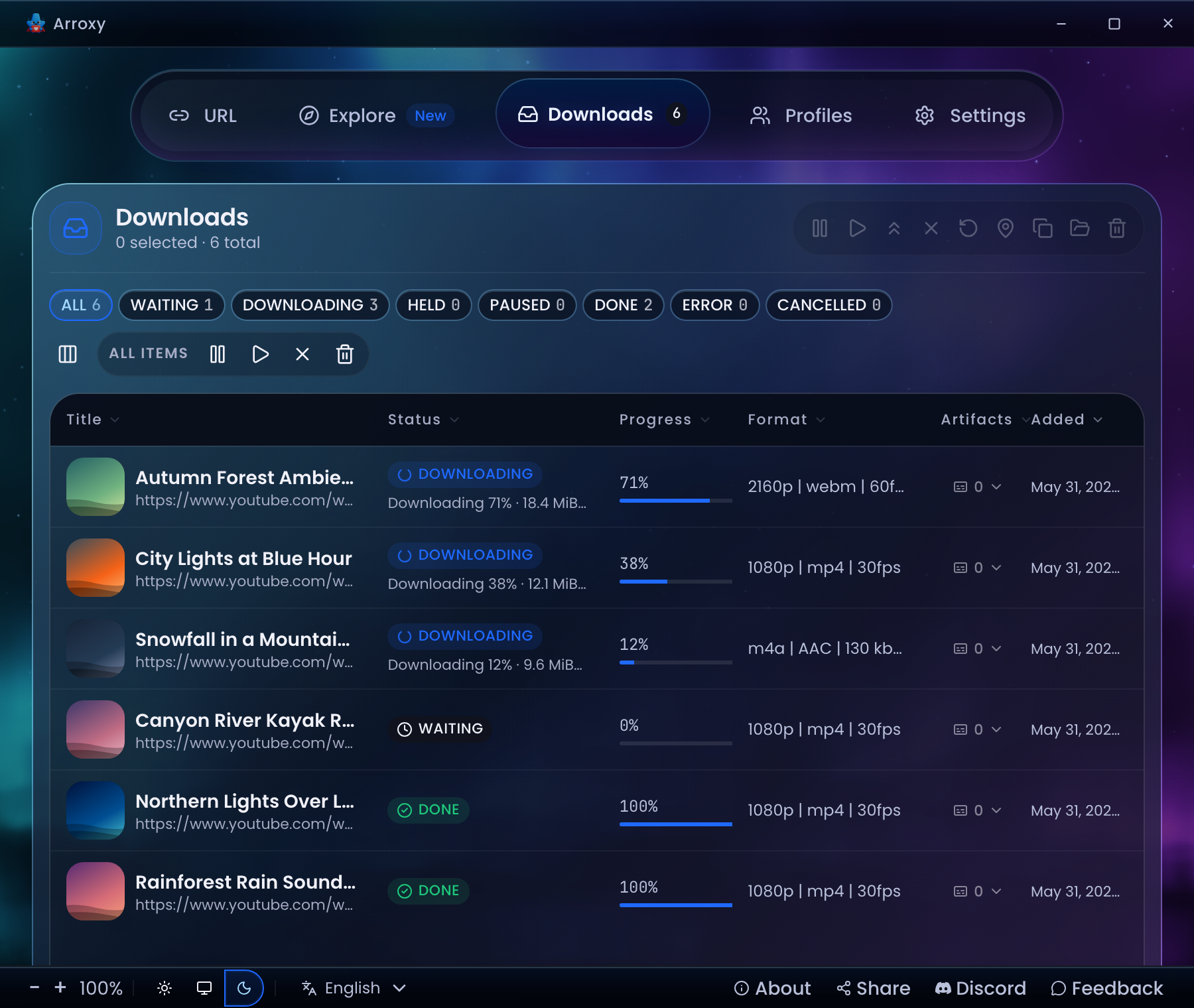This screenshot has height=1008, width=1194.
Task: Select the Northern Lights thumbnail
Action: tap(96, 810)
